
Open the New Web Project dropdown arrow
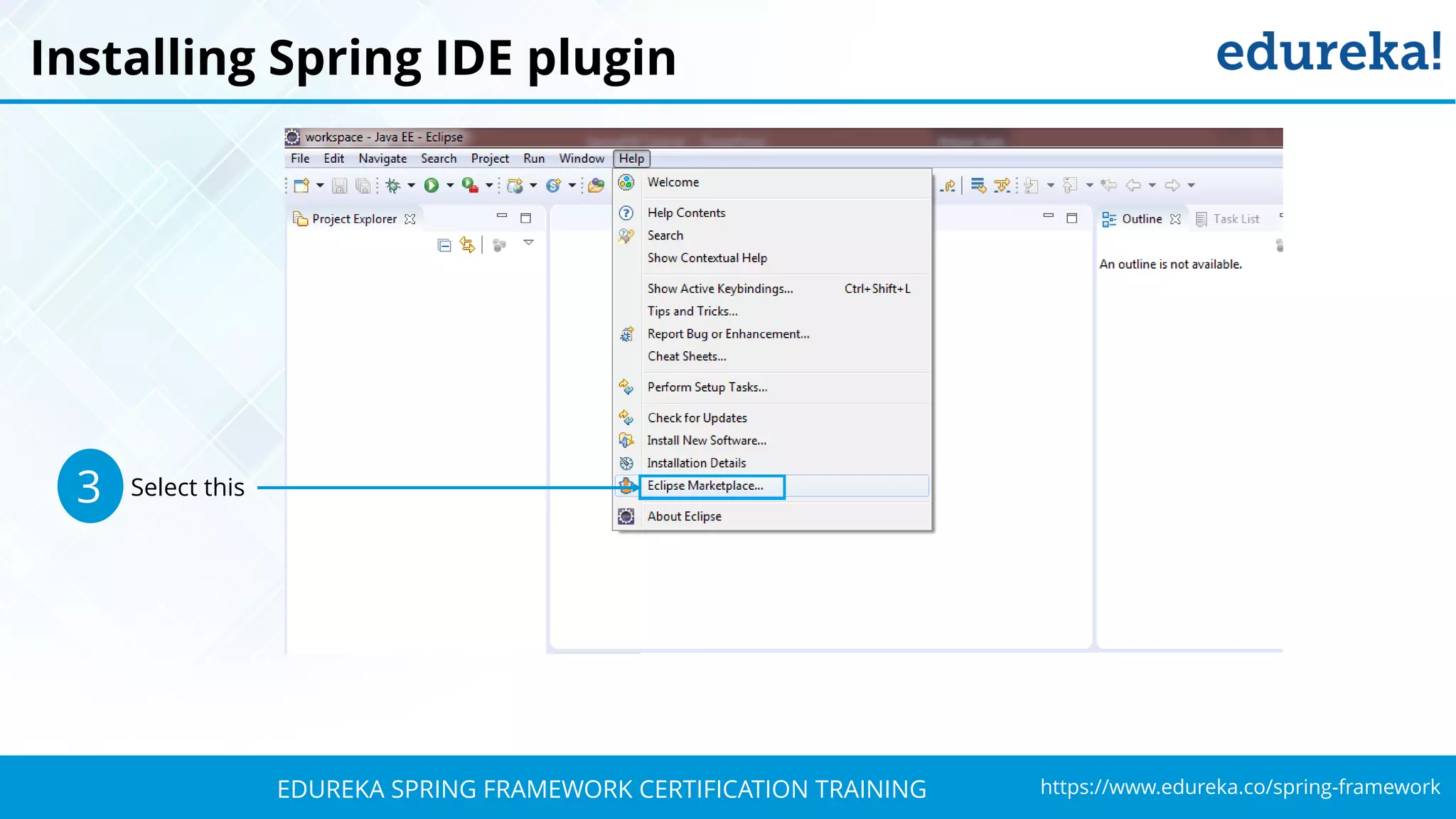[533, 186]
